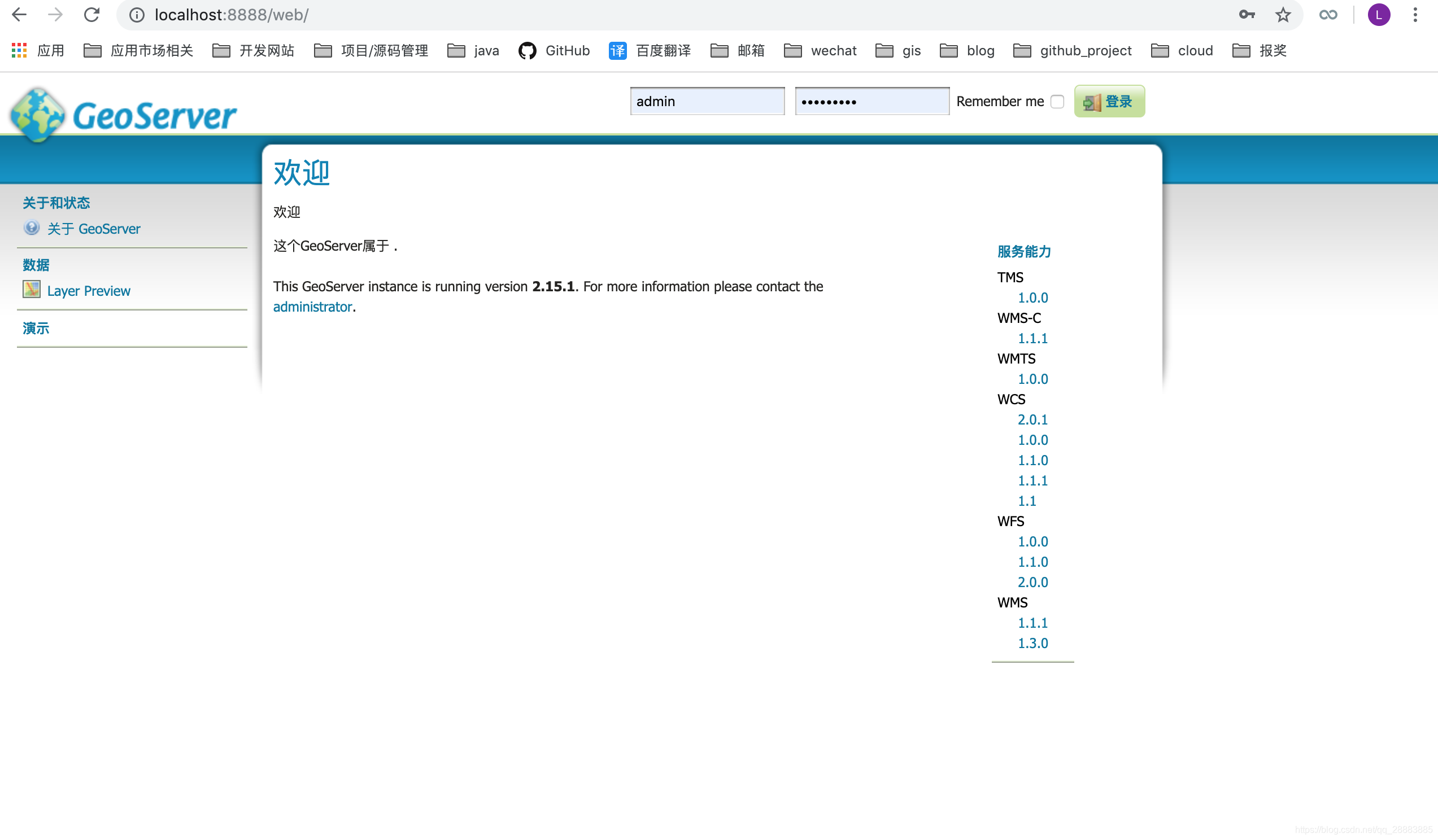Screen dimensions: 1438x840
Task: Expand the 数据 sidebar section
Action: pyautogui.click(x=35, y=265)
